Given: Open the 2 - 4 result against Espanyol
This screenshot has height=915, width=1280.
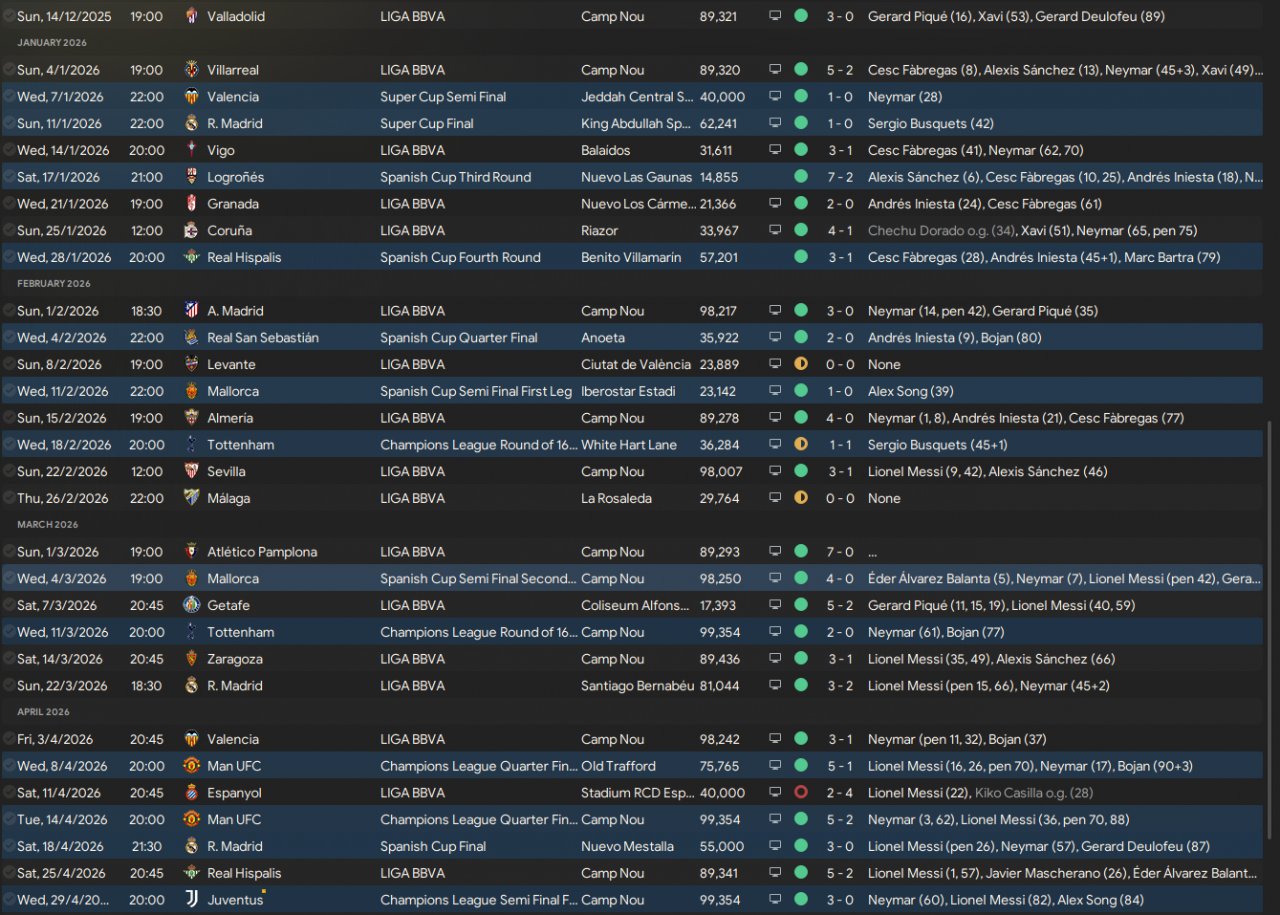Looking at the screenshot, I should 840,793.
